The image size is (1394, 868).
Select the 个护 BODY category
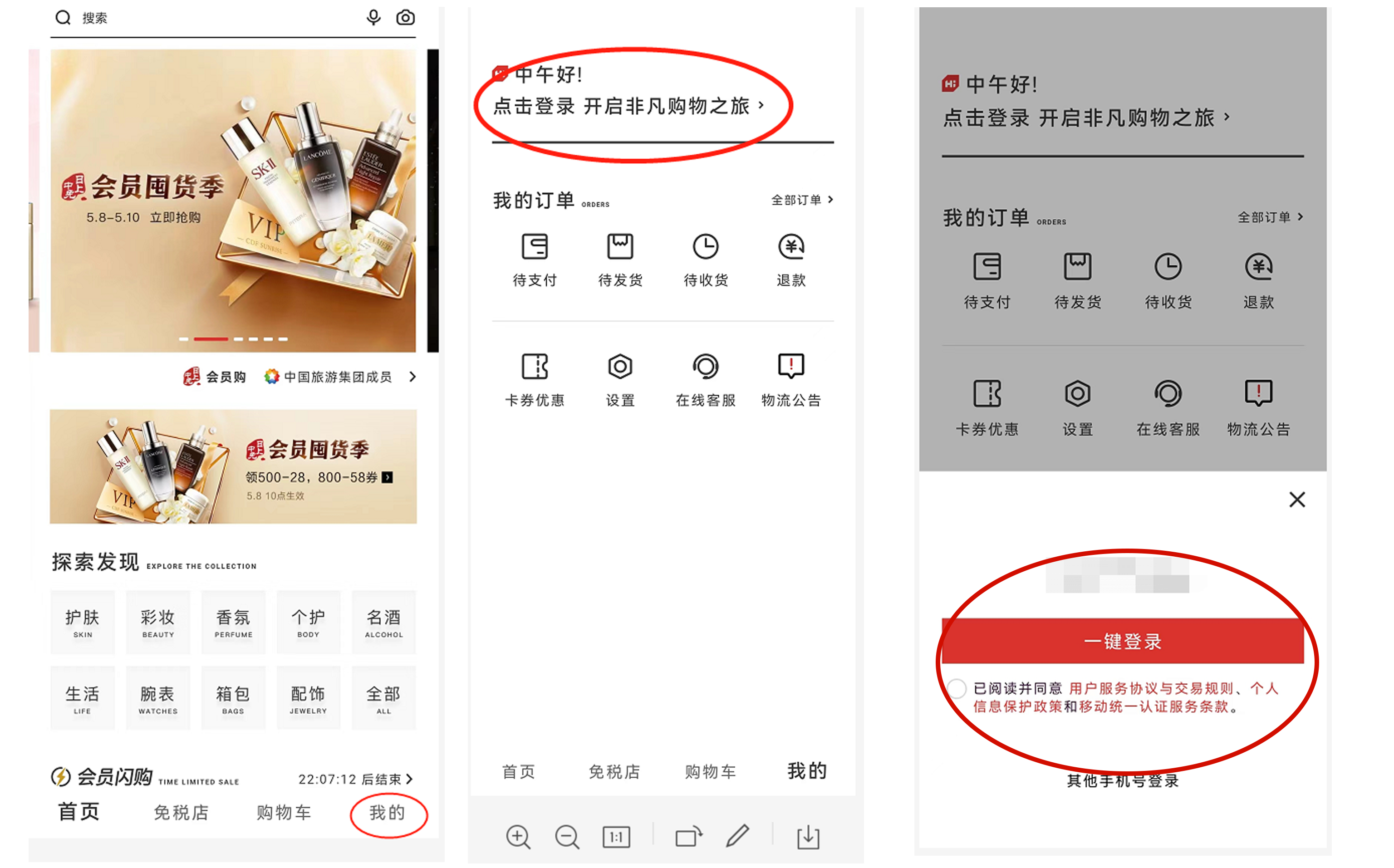click(308, 622)
